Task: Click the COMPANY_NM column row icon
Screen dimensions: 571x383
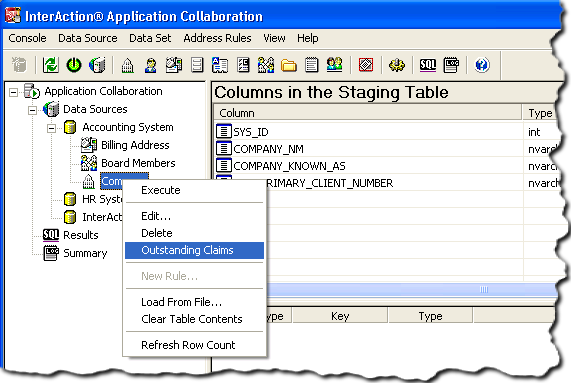Action: coord(224,148)
